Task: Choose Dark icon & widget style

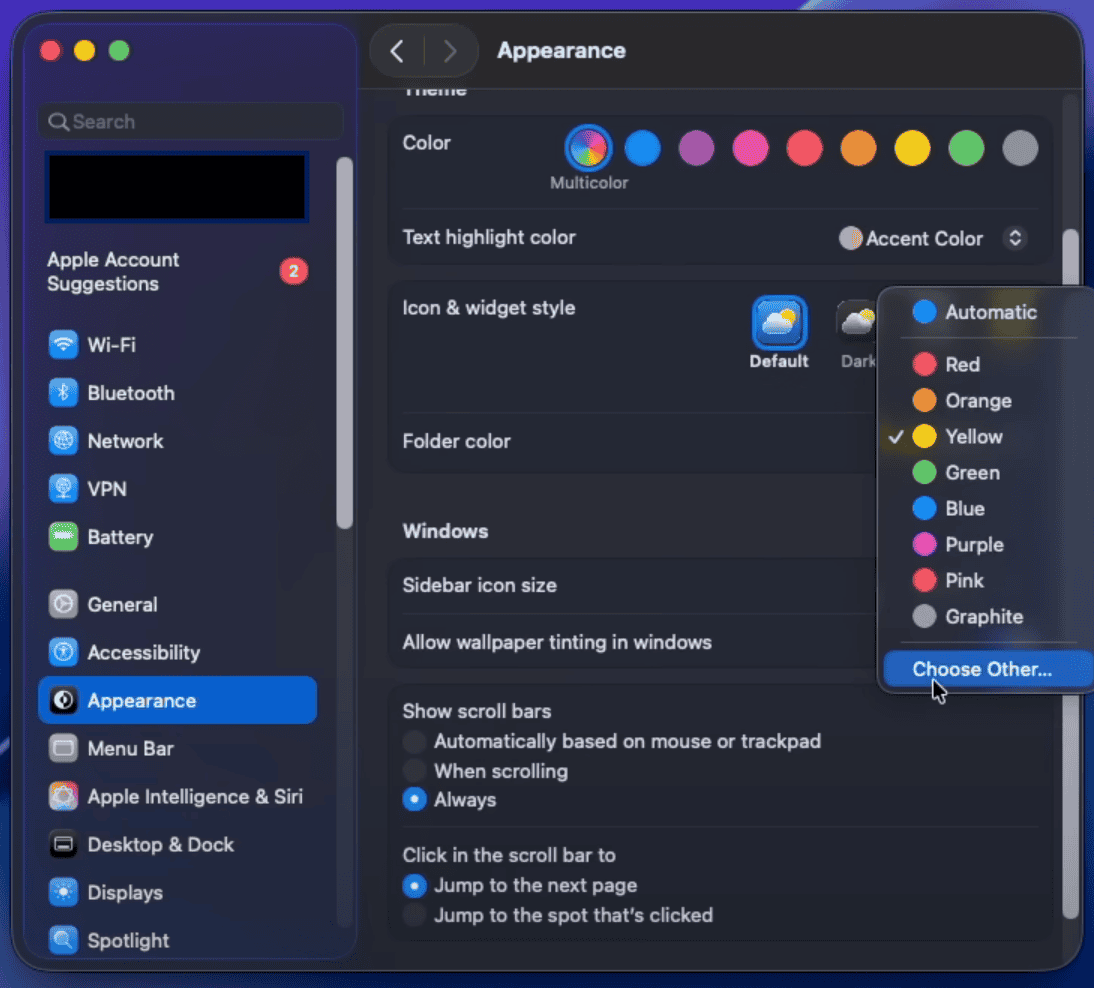Action: coord(856,334)
